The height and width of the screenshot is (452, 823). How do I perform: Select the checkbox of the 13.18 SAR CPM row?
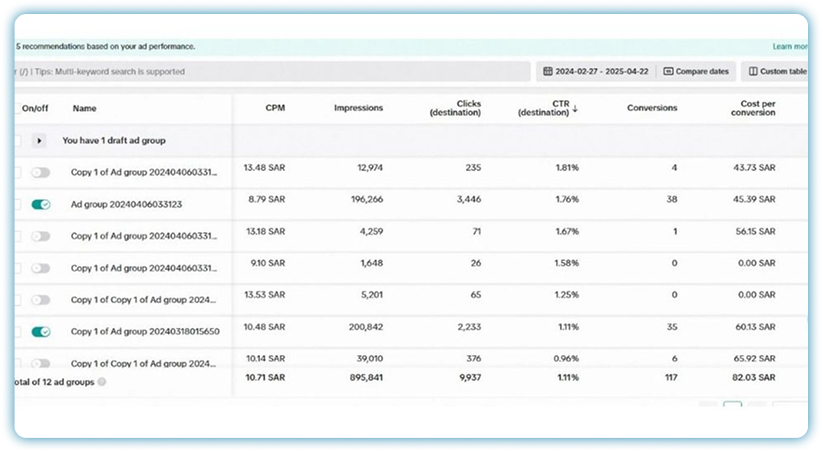point(18,236)
